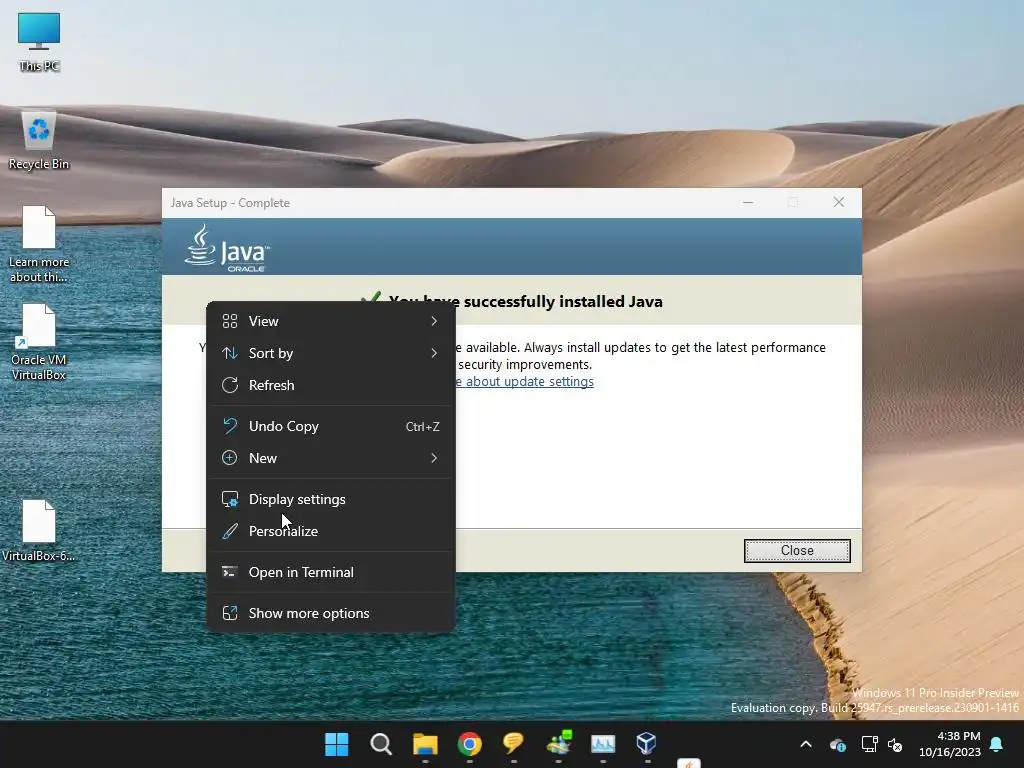1024x768 pixels.
Task: Click the OneDrive cloud tray icon
Action: pyautogui.click(x=838, y=744)
